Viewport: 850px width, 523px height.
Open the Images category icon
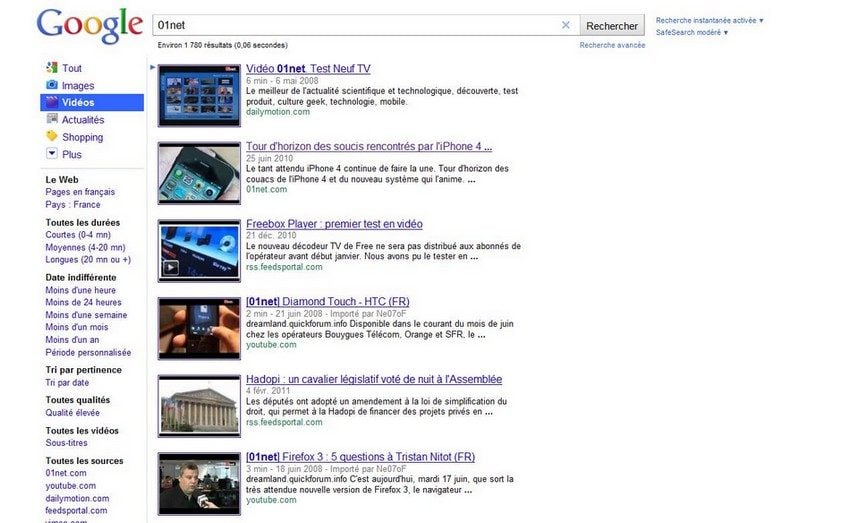click(52, 85)
